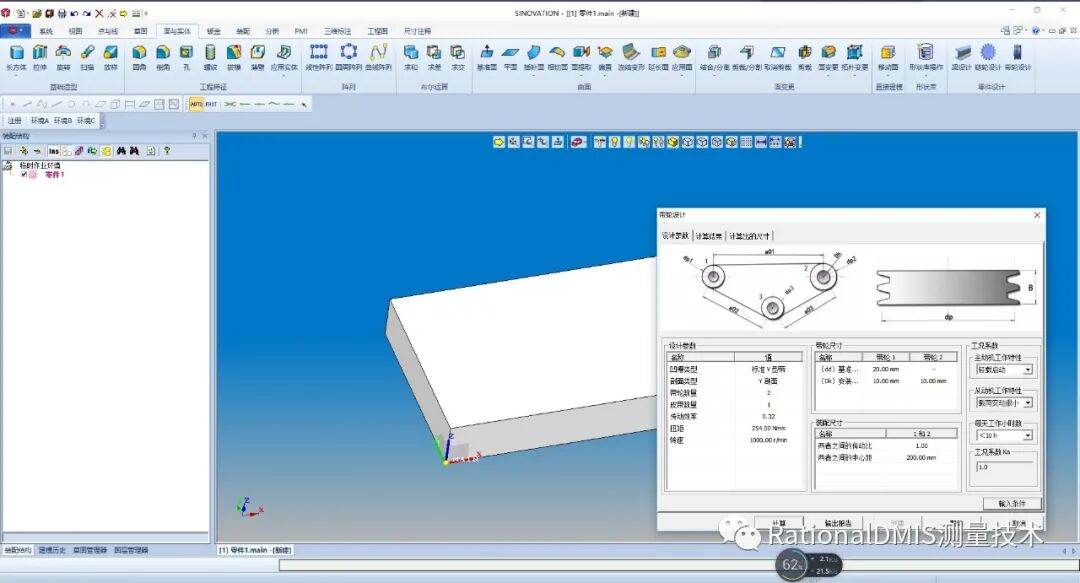Click the 偏置 offset surface tool
The width and height of the screenshot is (1080, 583).
pos(605,57)
